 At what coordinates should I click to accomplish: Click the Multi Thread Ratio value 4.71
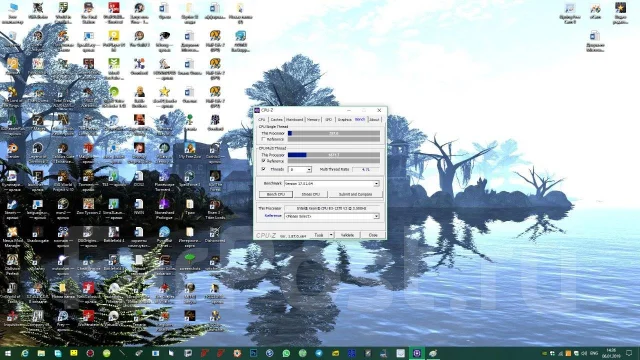366,169
